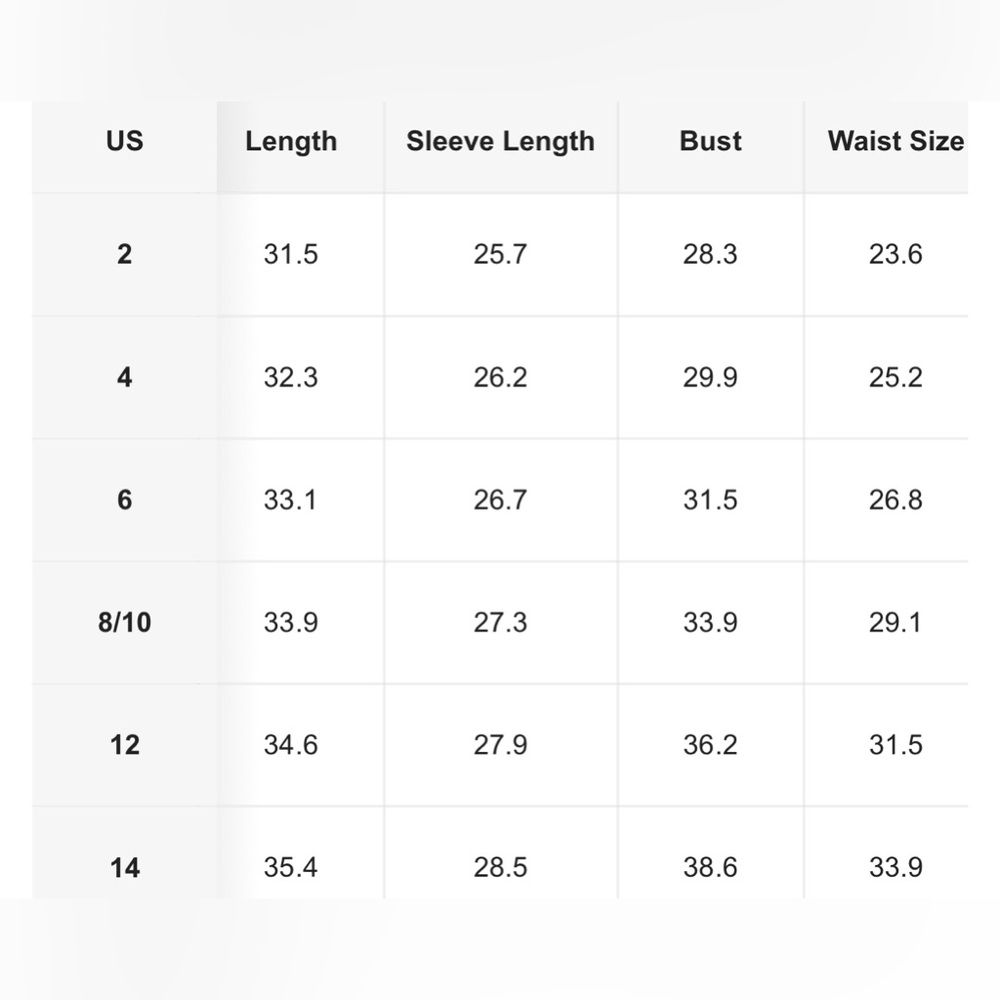
Task: Click the Waist Size column header
Action: coord(895,141)
